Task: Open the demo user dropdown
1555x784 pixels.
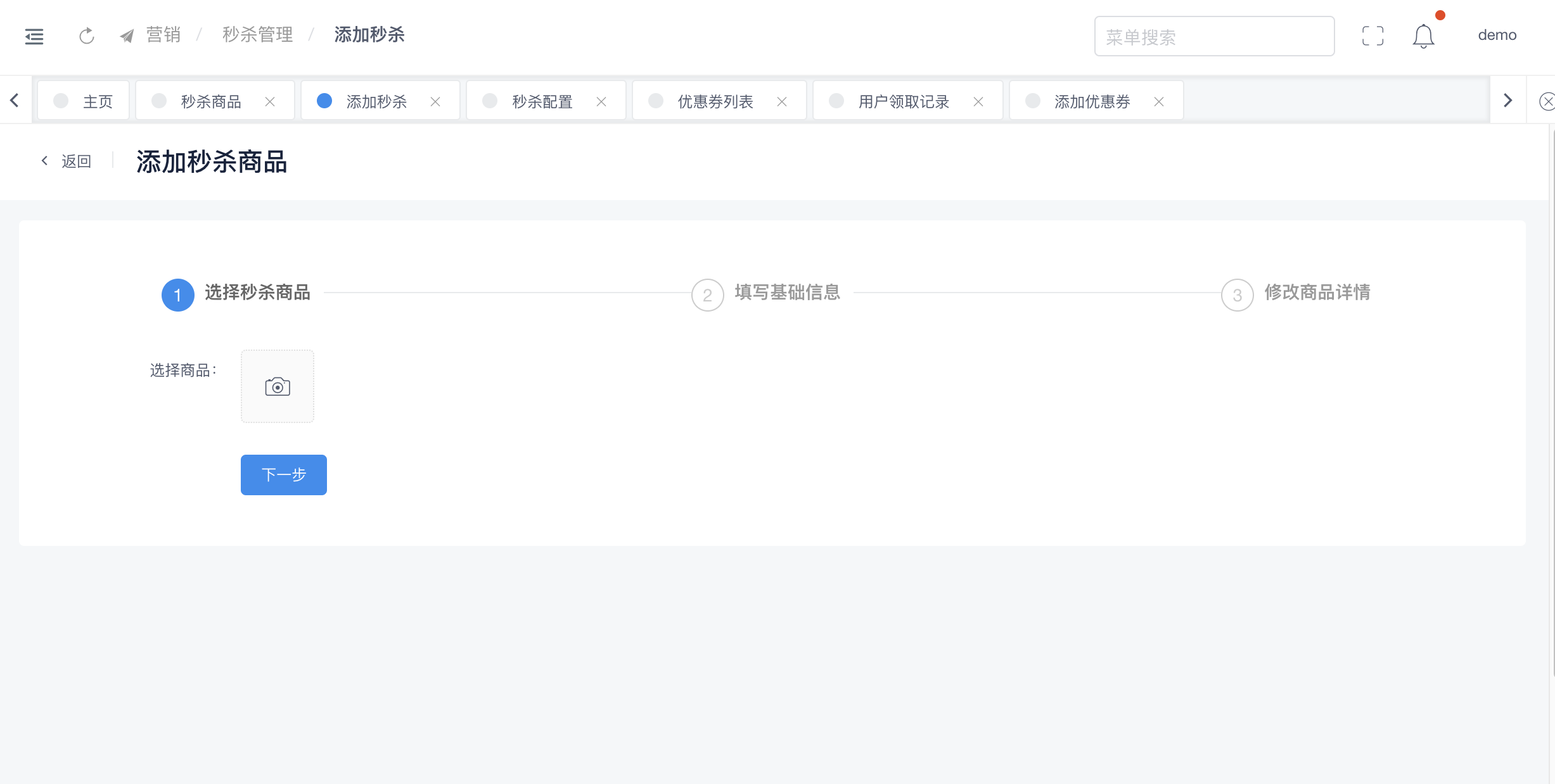Action: click(1497, 35)
